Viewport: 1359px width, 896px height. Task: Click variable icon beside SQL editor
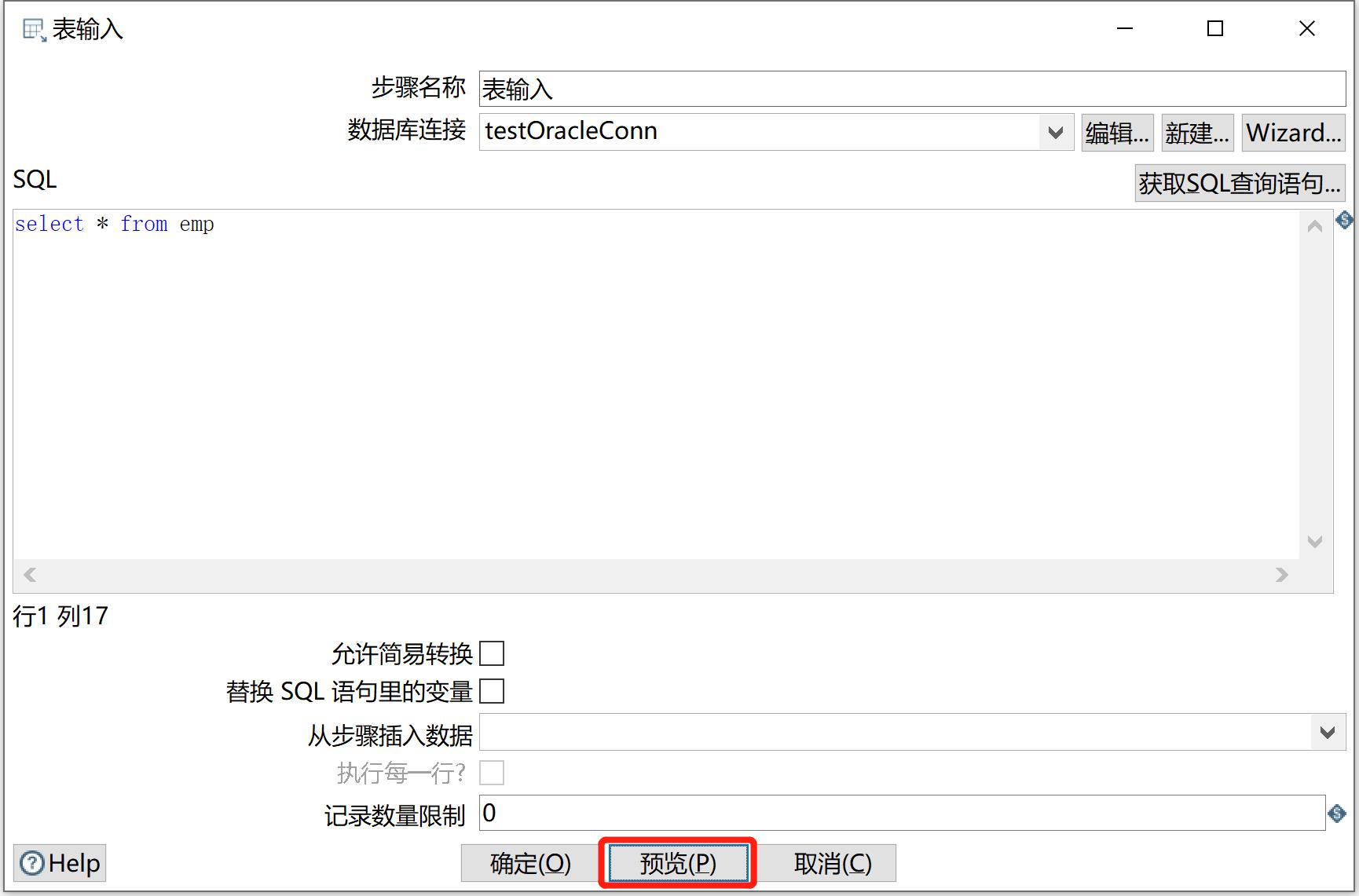(x=1344, y=220)
